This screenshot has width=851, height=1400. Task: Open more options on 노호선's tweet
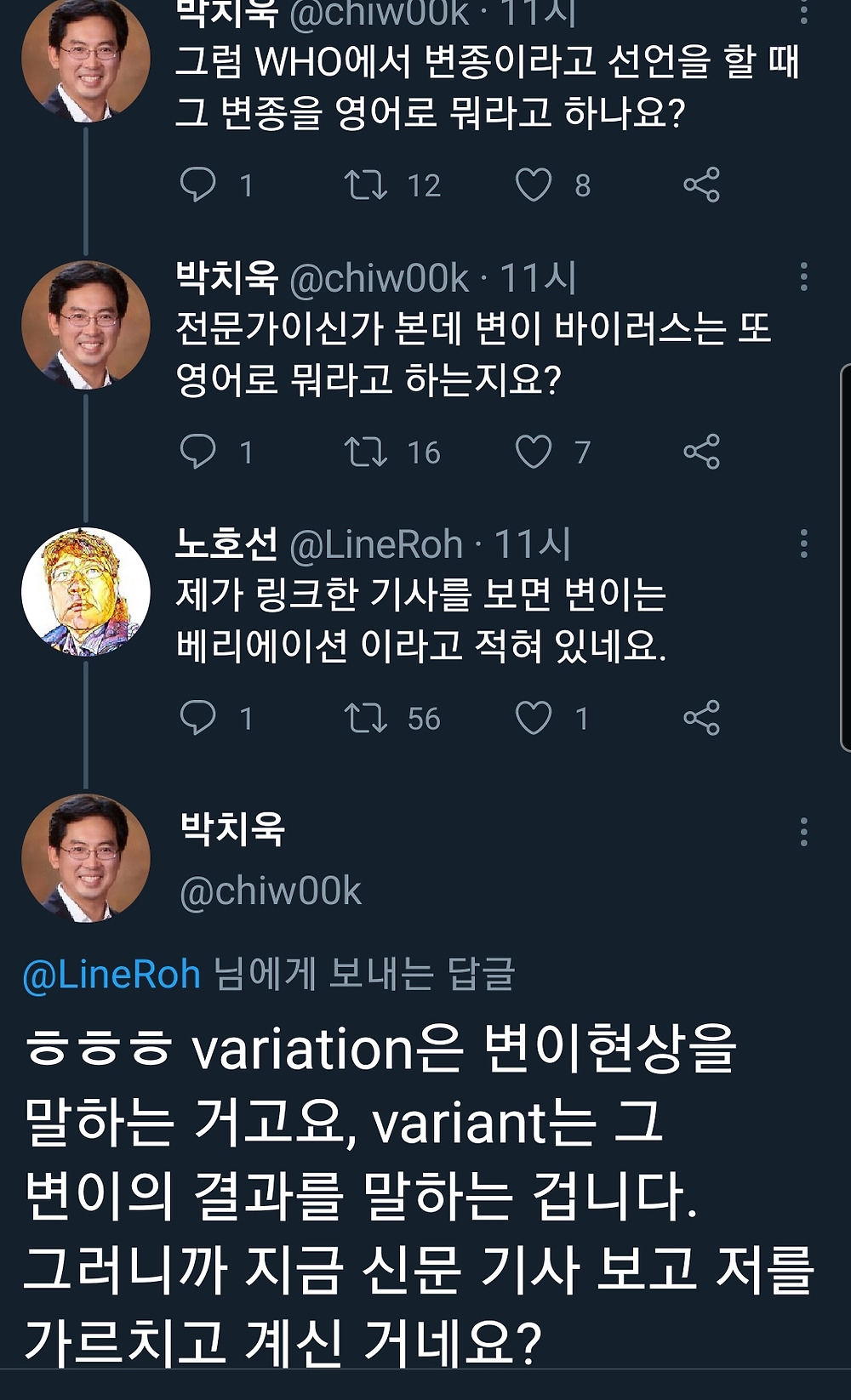(x=803, y=543)
